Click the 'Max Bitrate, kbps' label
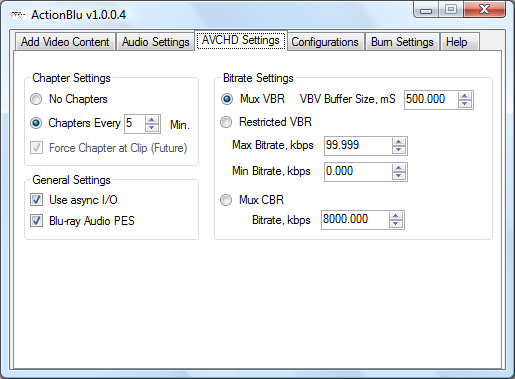 pyautogui.click(x=273, y=145)
